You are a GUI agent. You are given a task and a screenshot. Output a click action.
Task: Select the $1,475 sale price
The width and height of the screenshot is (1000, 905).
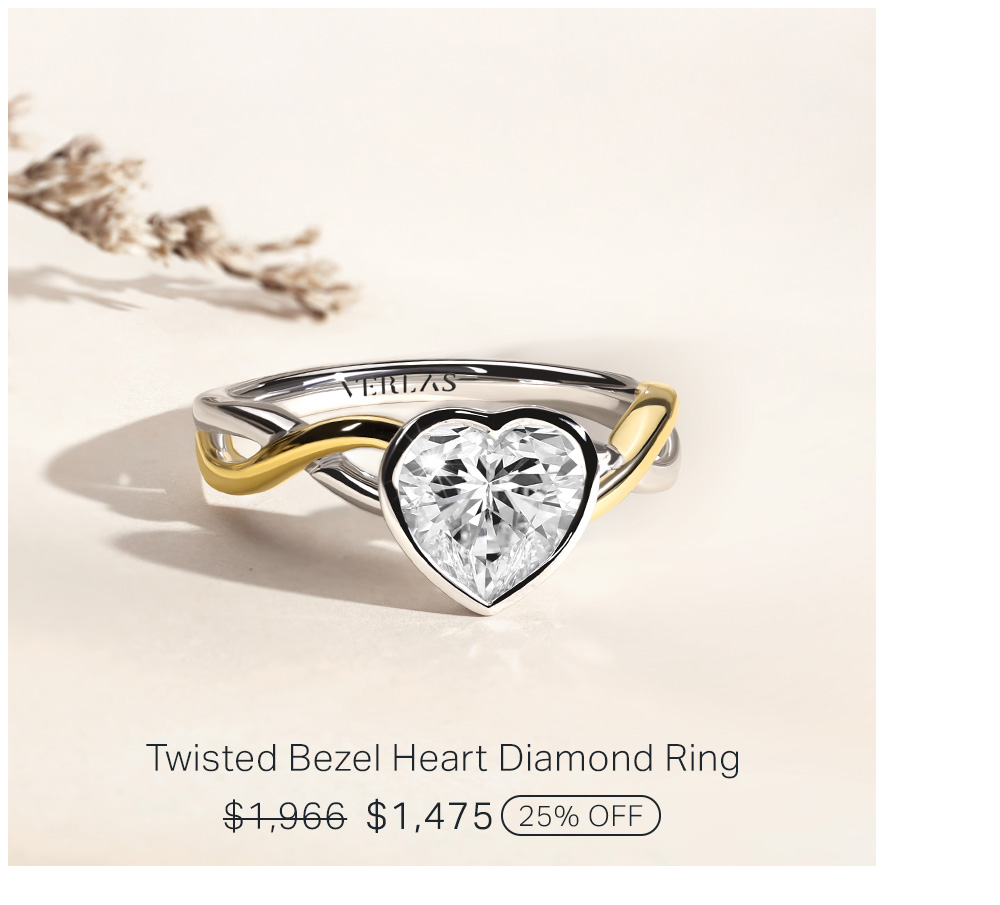430,815
